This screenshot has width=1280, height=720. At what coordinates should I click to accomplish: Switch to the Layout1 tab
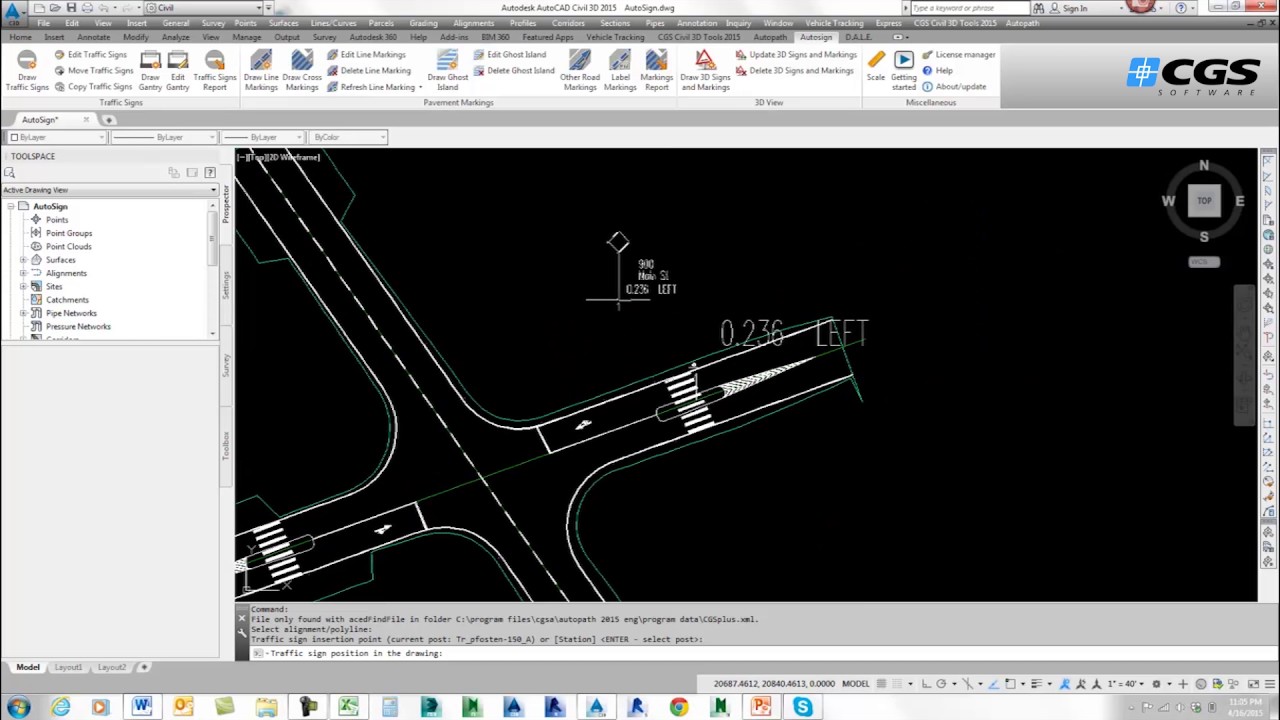(x=68, y=667)
